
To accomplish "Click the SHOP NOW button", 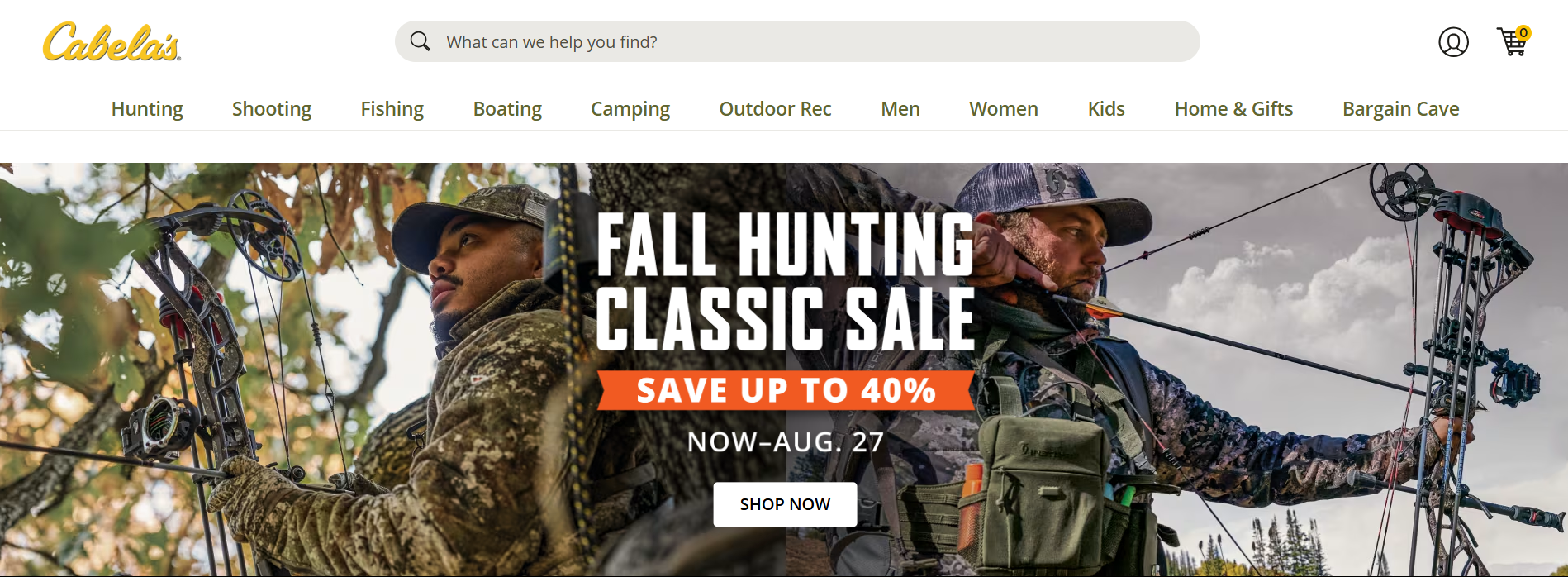I will (785, 504).
